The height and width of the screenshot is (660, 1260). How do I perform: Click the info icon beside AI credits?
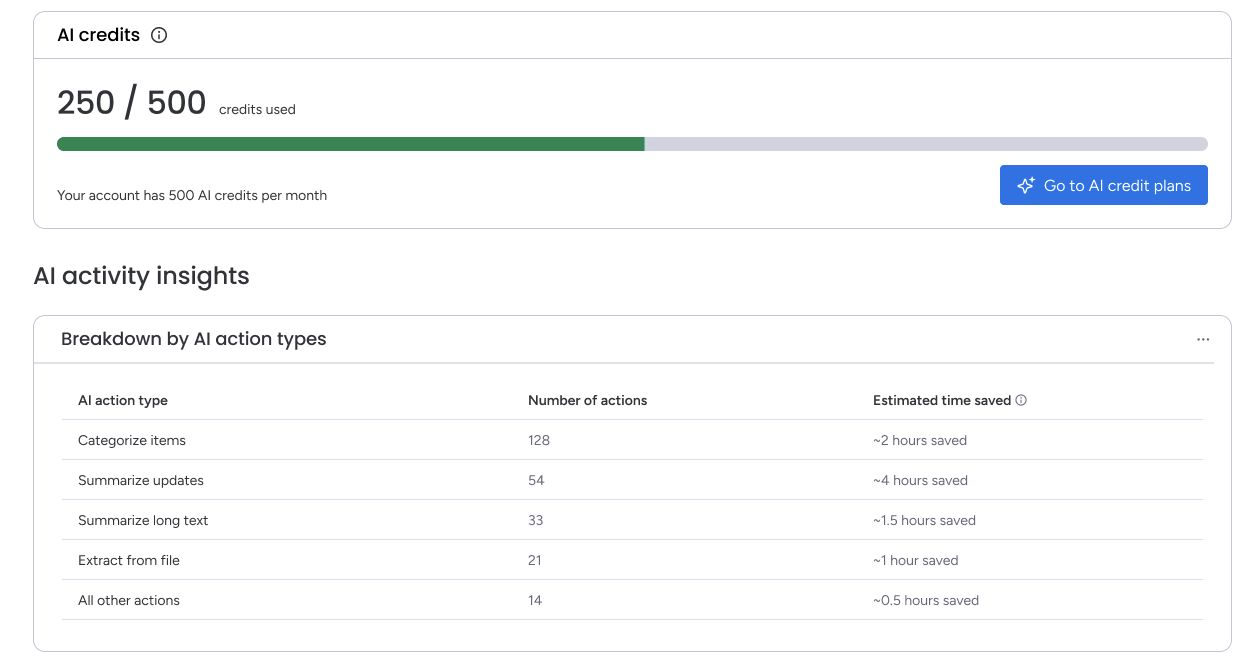(x=159, y=35)
